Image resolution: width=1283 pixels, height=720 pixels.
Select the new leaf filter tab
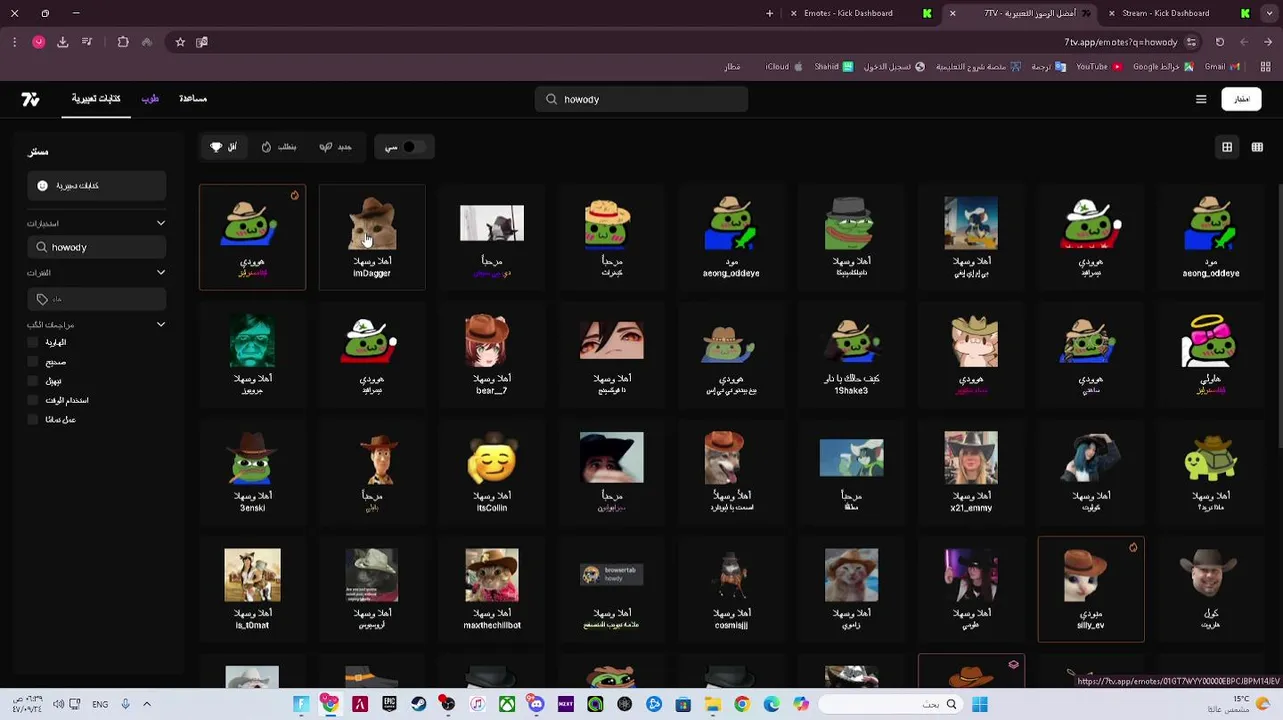click(x=336, y=147)
